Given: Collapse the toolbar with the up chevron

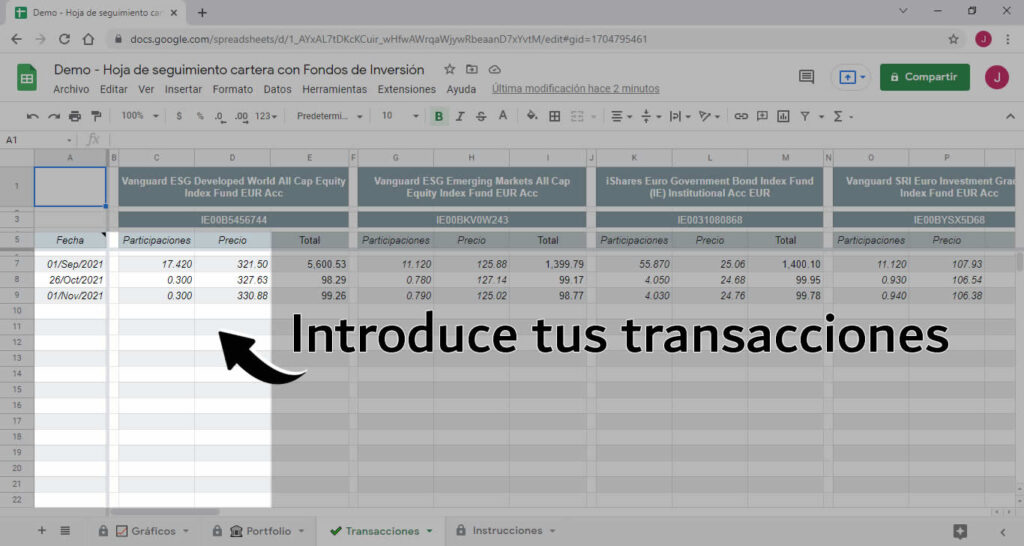Looking at the screenshot, I should point(1010,116).
